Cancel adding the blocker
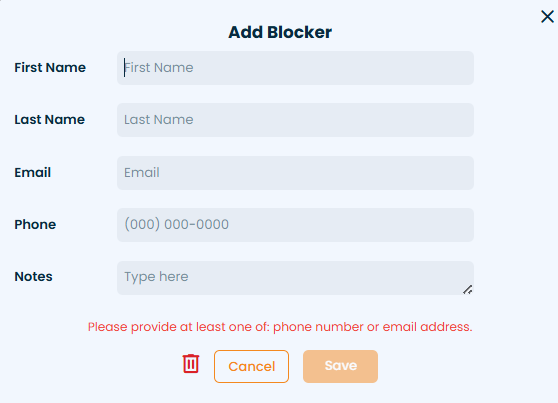Image resolution: width=558 pixels, height=403 pixels. (x=251, y=366)
